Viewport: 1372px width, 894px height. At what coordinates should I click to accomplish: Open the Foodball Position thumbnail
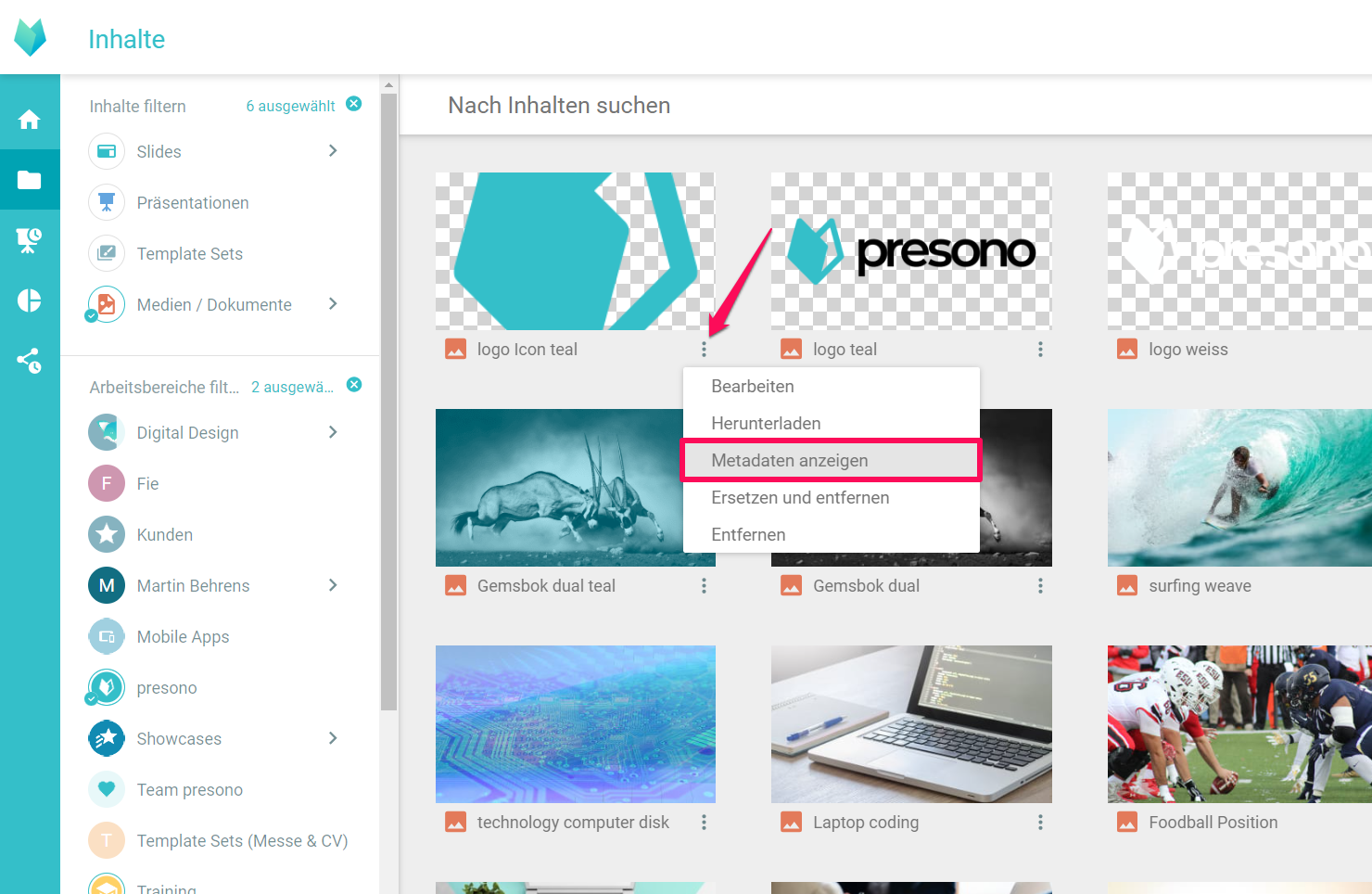1239,724
